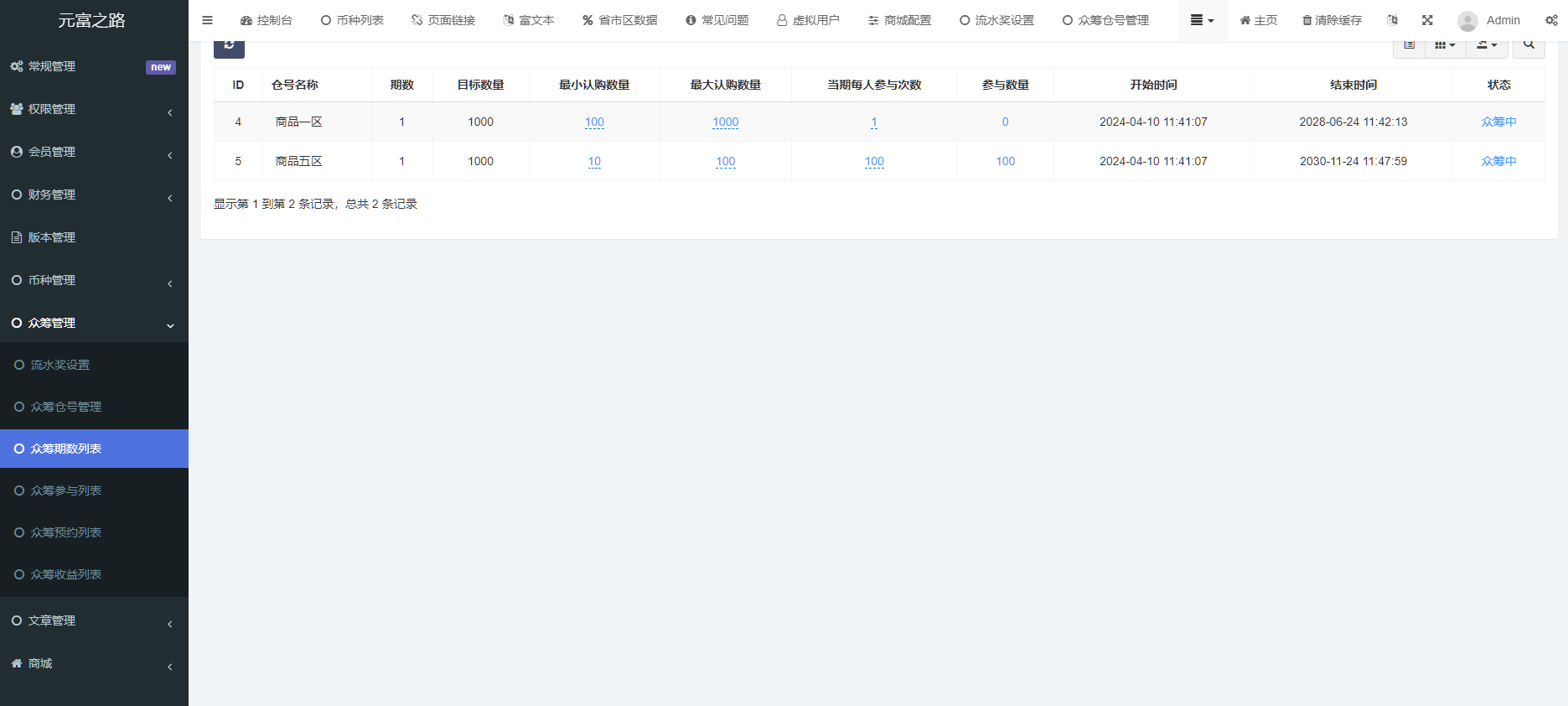Image resolution: width=1568 pixels, height=706 pixels.
Task: Edit minimum subscription value 100 for 商品一区
Action: pyautogui.click(x=594, y=122)
